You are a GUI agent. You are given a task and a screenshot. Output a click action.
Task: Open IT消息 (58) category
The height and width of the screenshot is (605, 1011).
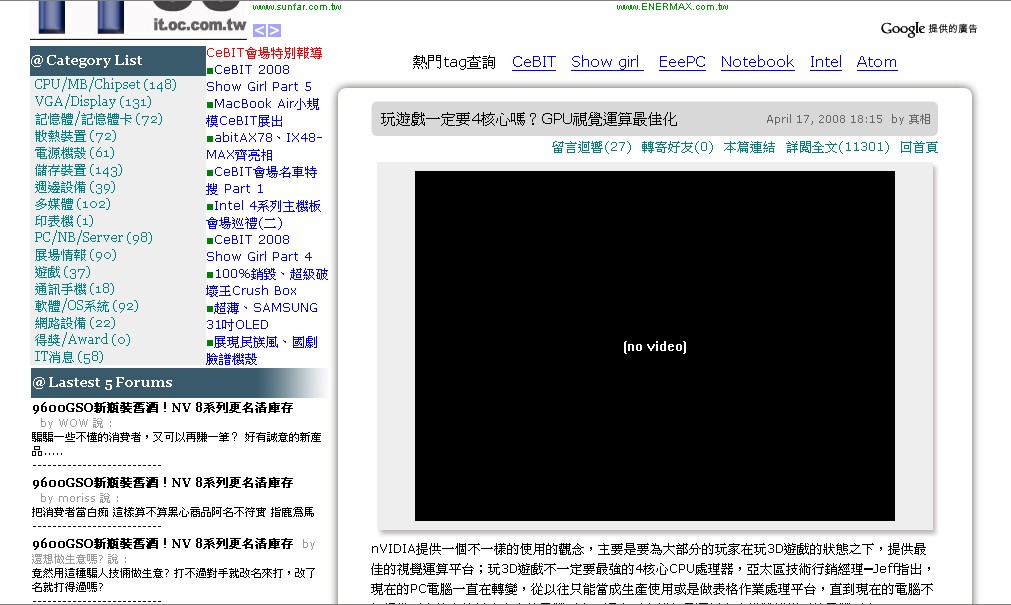click(x=69, y=357)
